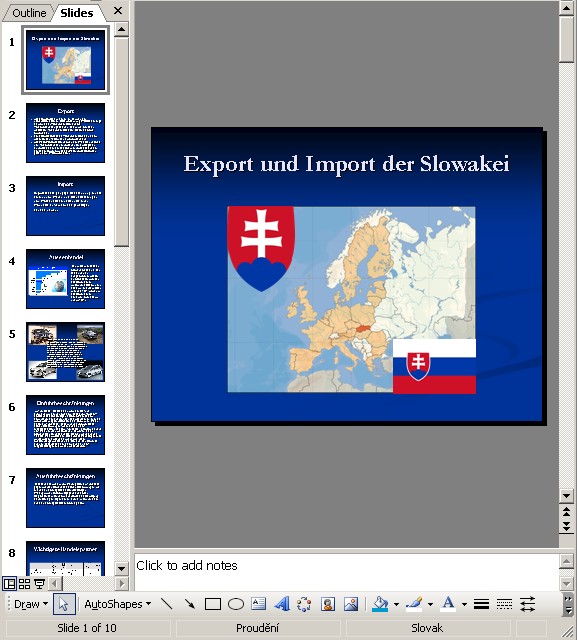The image size is (577, 640).
Task: Go to Next Slide double-arrow
Action: (566, 526)
